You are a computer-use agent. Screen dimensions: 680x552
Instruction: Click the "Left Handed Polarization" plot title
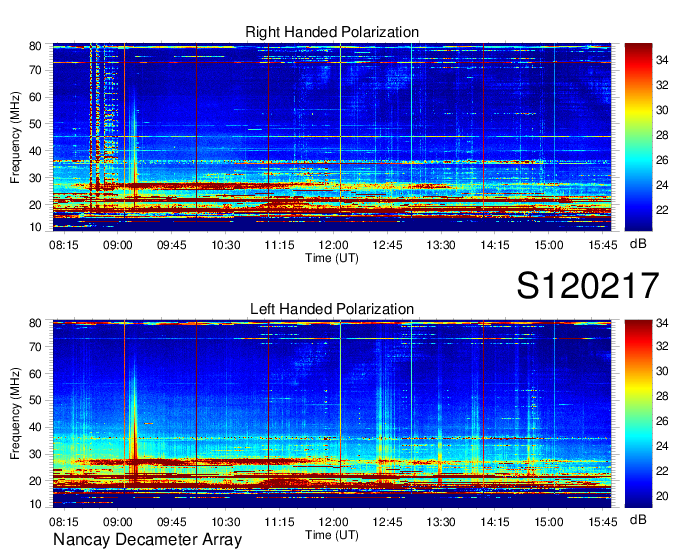click(332, 309)
